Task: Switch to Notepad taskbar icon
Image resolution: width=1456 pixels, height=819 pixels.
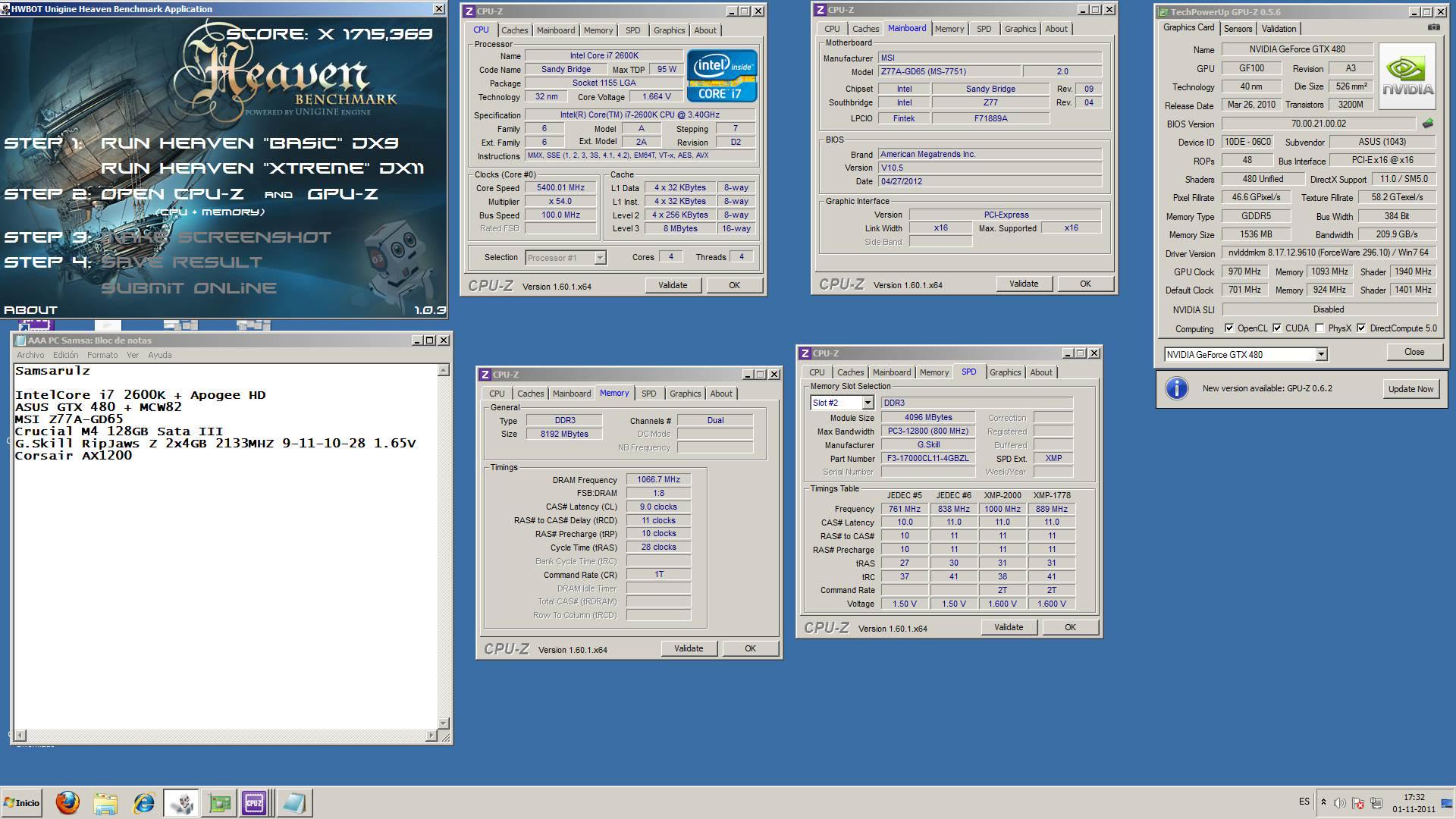Action: pos(293,802)
